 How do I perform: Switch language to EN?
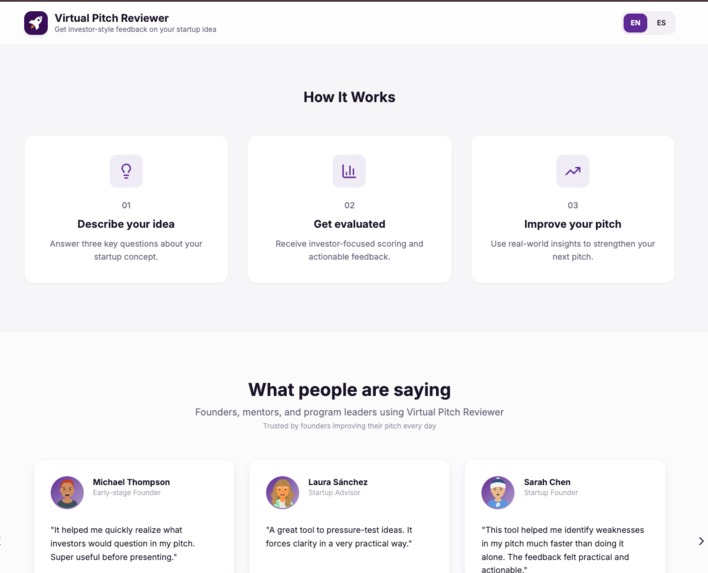point(635,23)
